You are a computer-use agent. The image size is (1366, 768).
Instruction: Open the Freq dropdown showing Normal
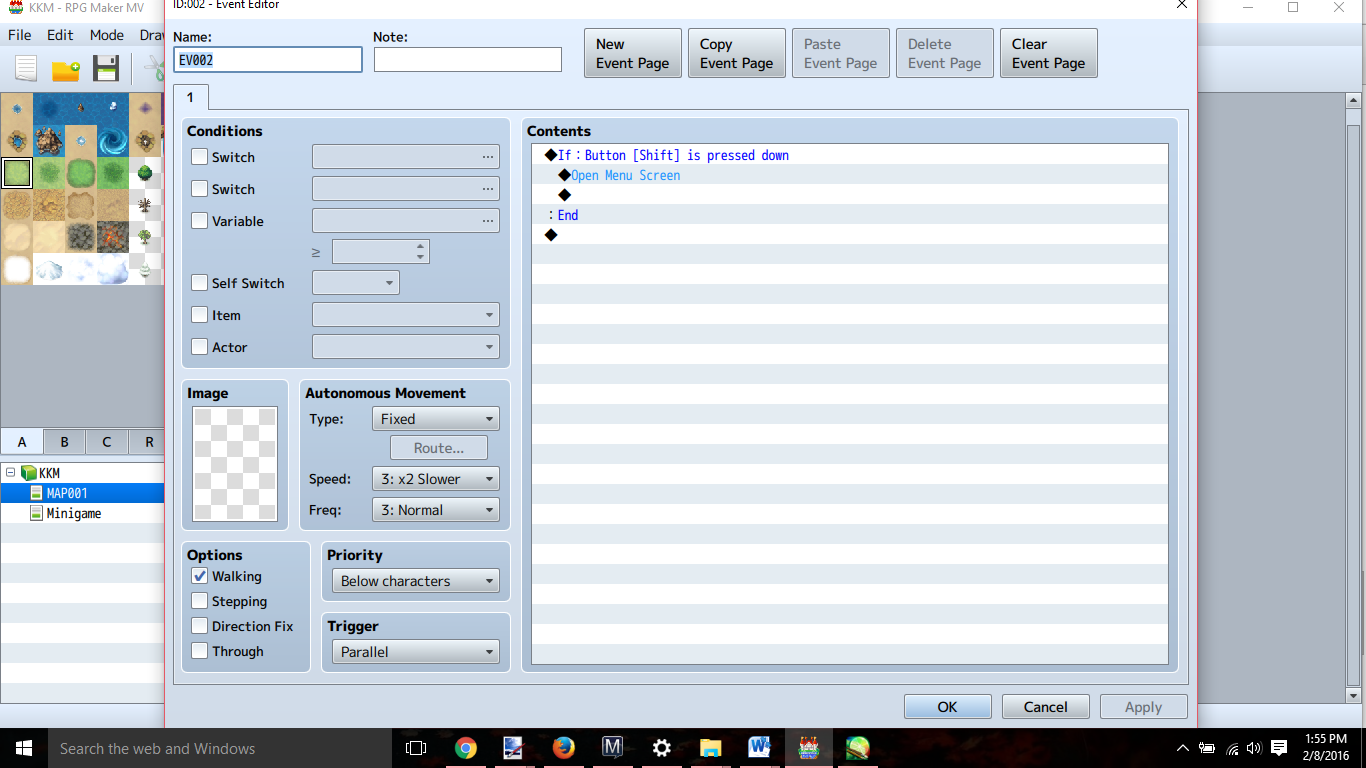pyautogui.click(x=436, y=510)
